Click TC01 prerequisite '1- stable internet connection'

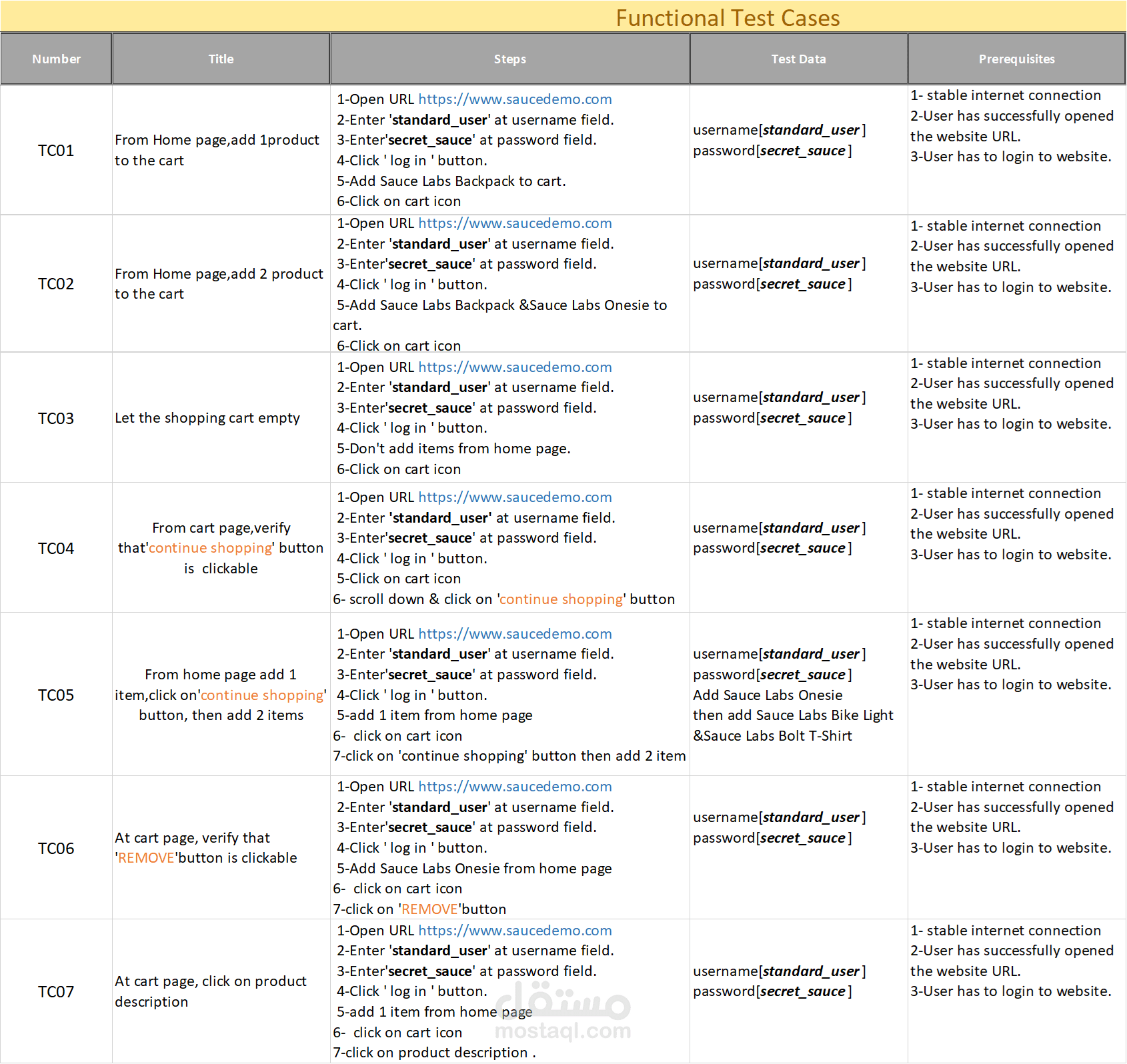pos(1006,95)
